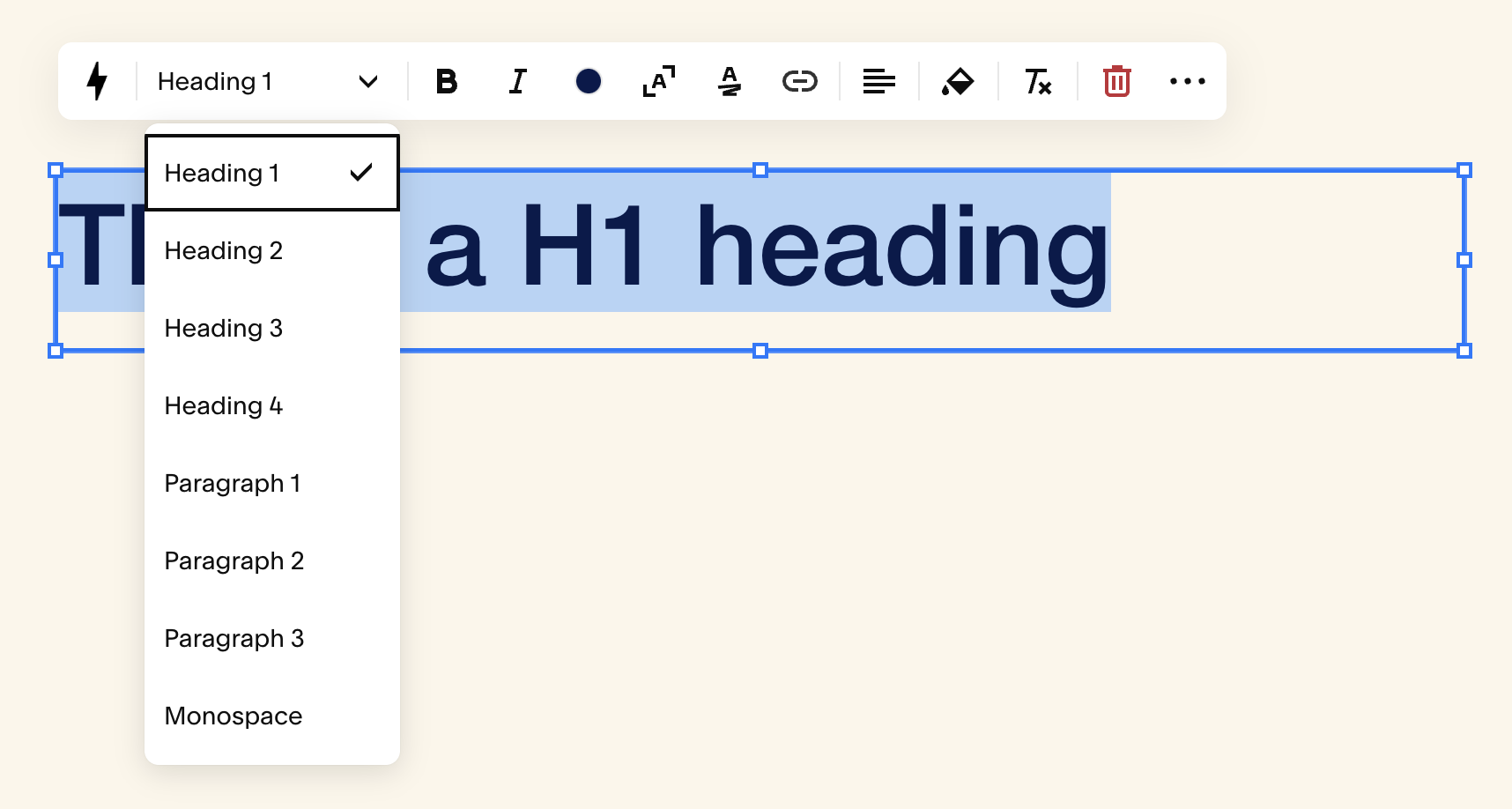This screenshot has width=1512, height=809.
Task: Click the top-right resize handle of text box
Action: coord(1464,170)
